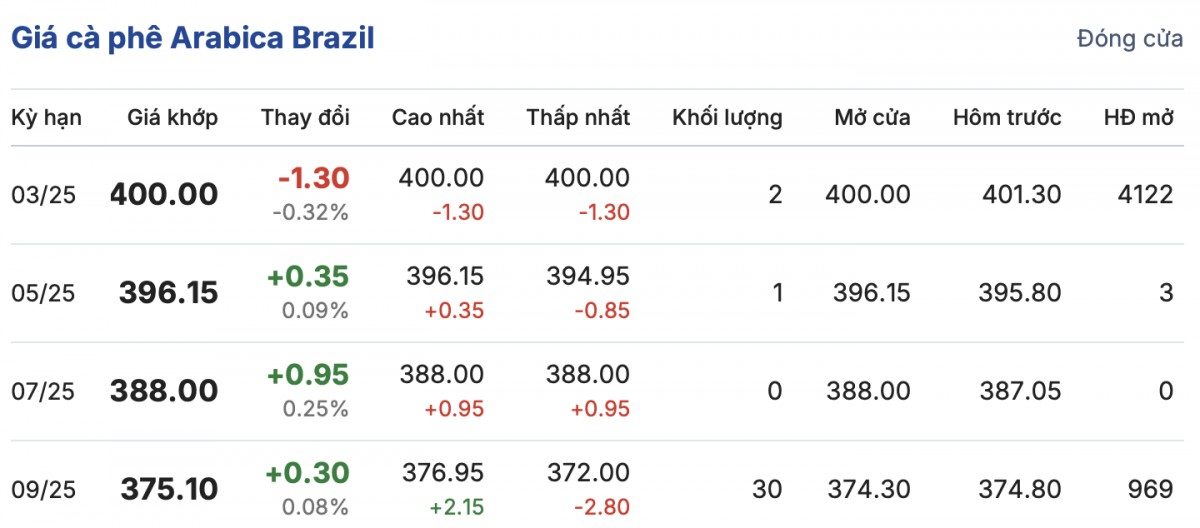Viewport: 1200px width, 528px height.
Task: Select the 'Thấp nhất' column header
Action: (x=578, y=118)
